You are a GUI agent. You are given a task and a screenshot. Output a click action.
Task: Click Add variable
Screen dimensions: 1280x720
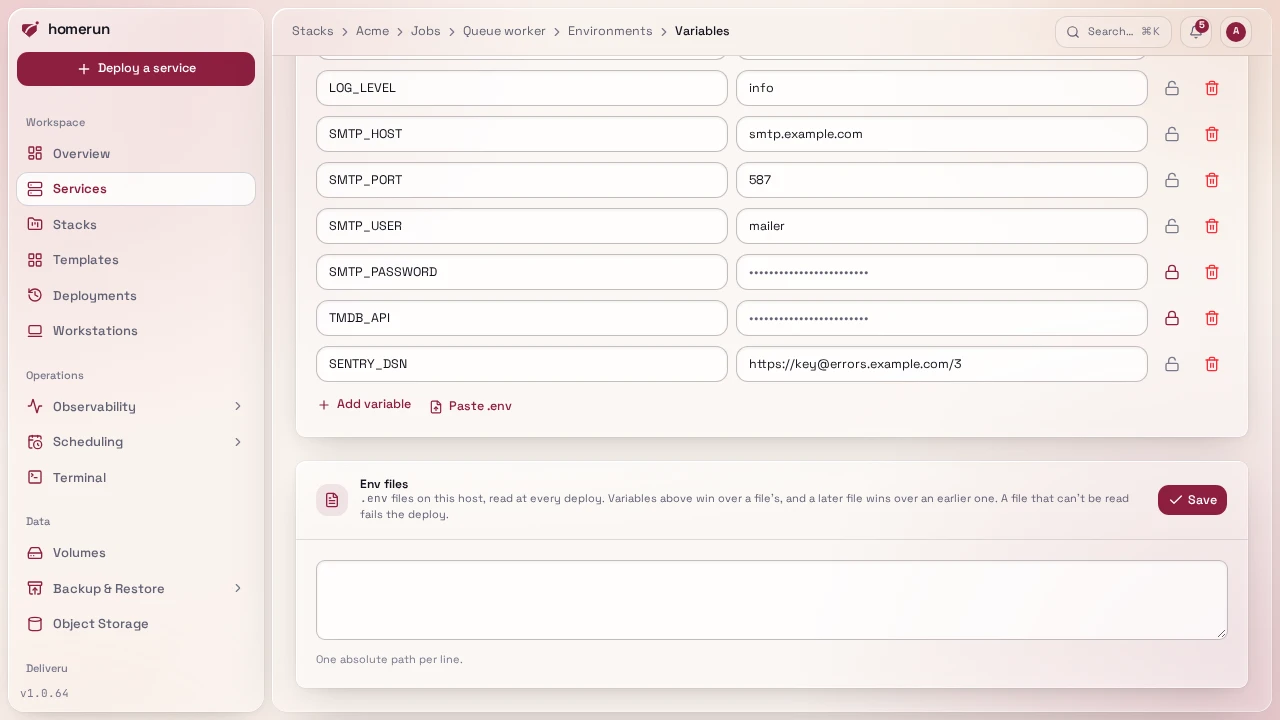[x=364, y=405]
